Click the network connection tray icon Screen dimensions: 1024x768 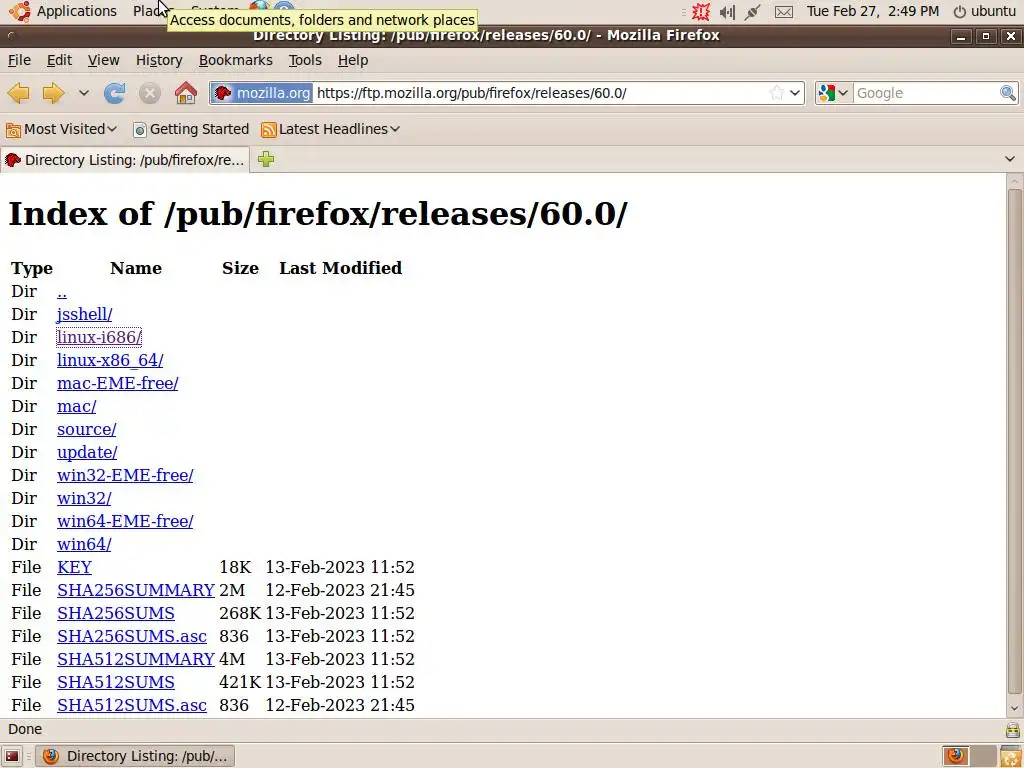click(753, 11)
